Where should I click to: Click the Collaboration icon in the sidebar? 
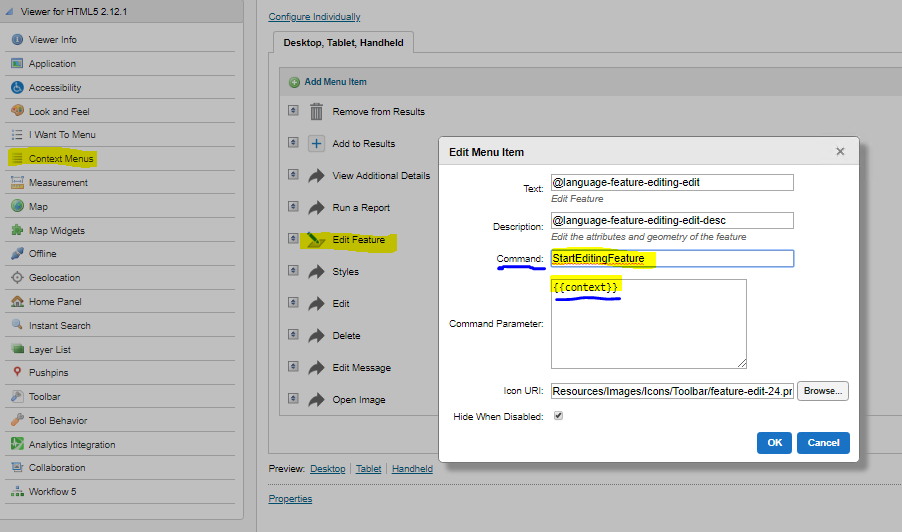tap(17, 467)
